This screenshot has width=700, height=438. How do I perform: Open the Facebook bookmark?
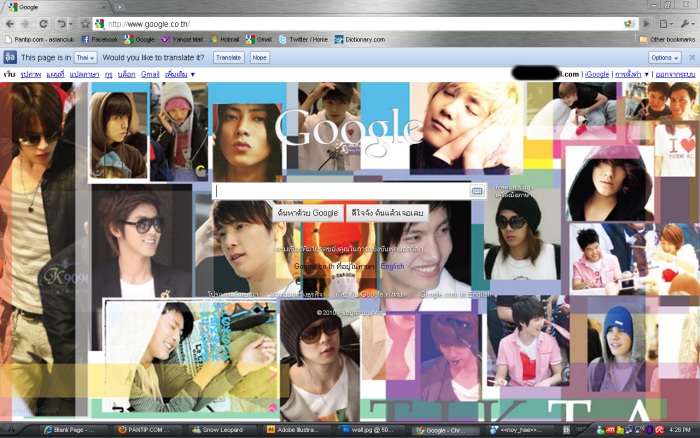[x=100, y=39]
